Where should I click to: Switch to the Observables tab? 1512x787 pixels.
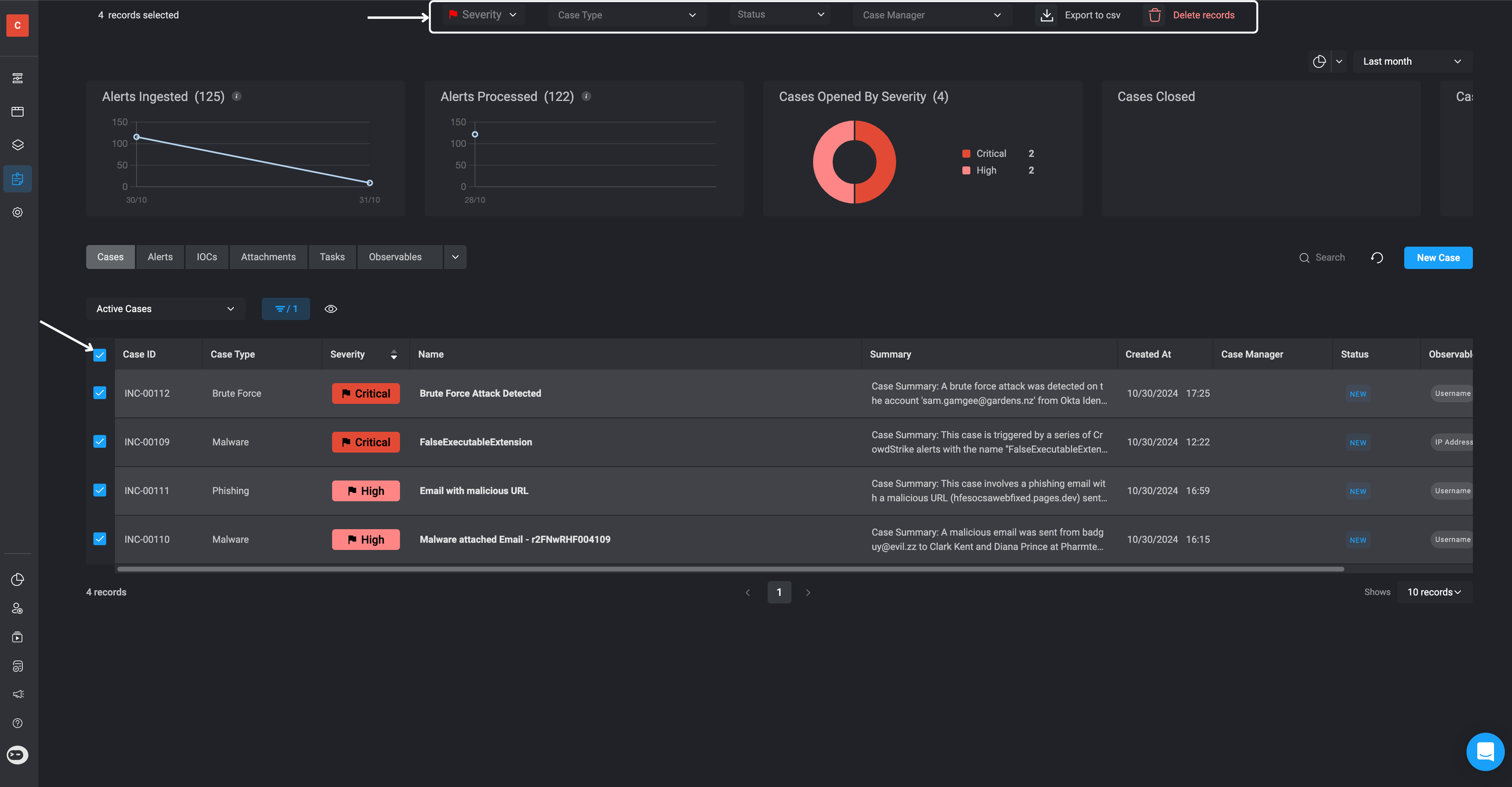[x=395, y=257]
